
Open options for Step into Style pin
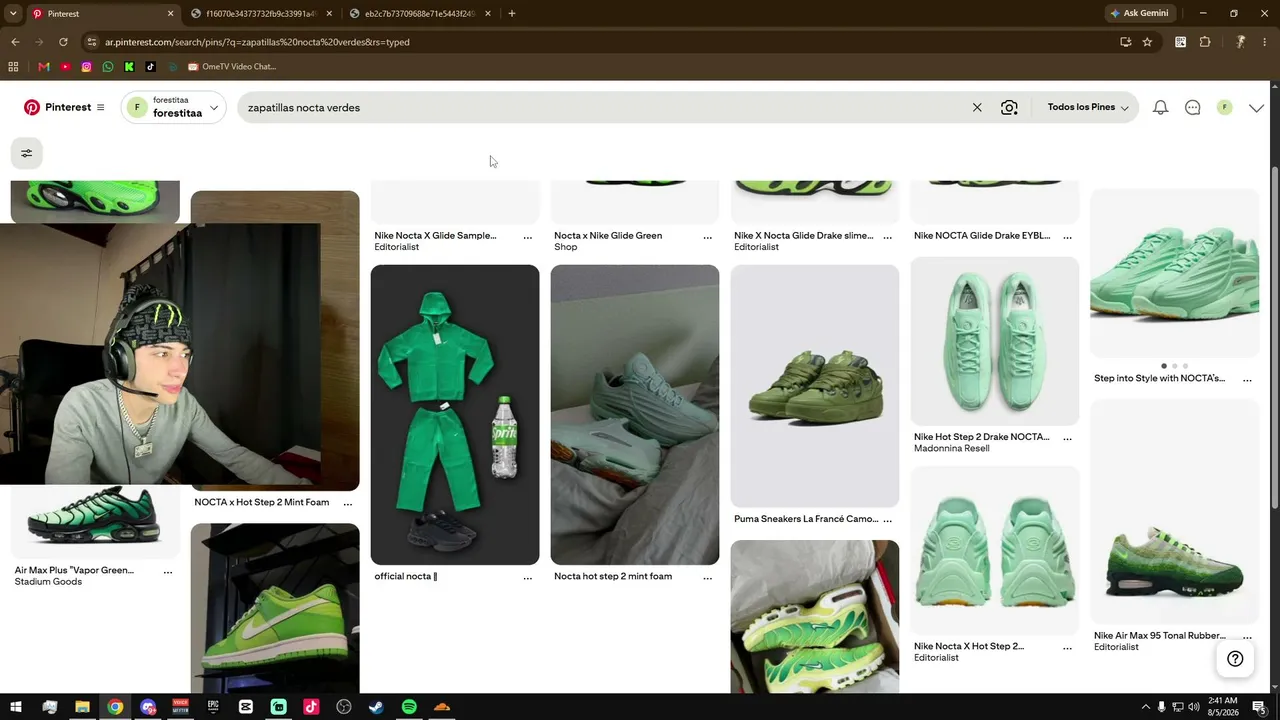click(1247, 380)
